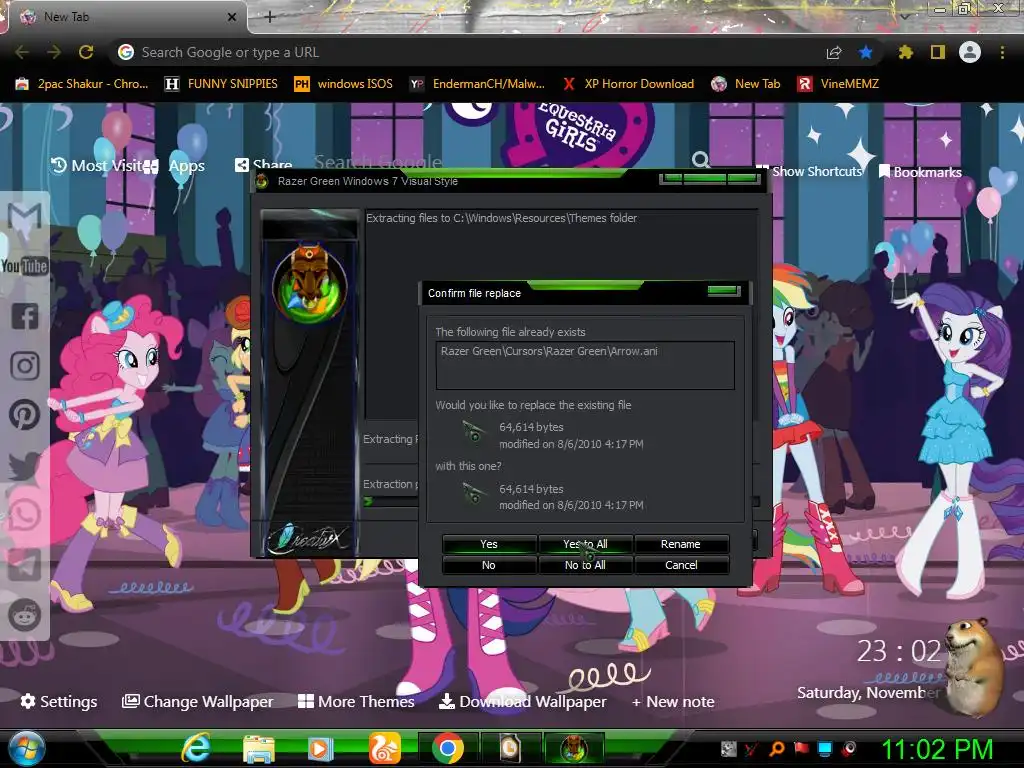Launch Internet Explorer from taskbar
1024x768 pixels.
coord(195,748)
